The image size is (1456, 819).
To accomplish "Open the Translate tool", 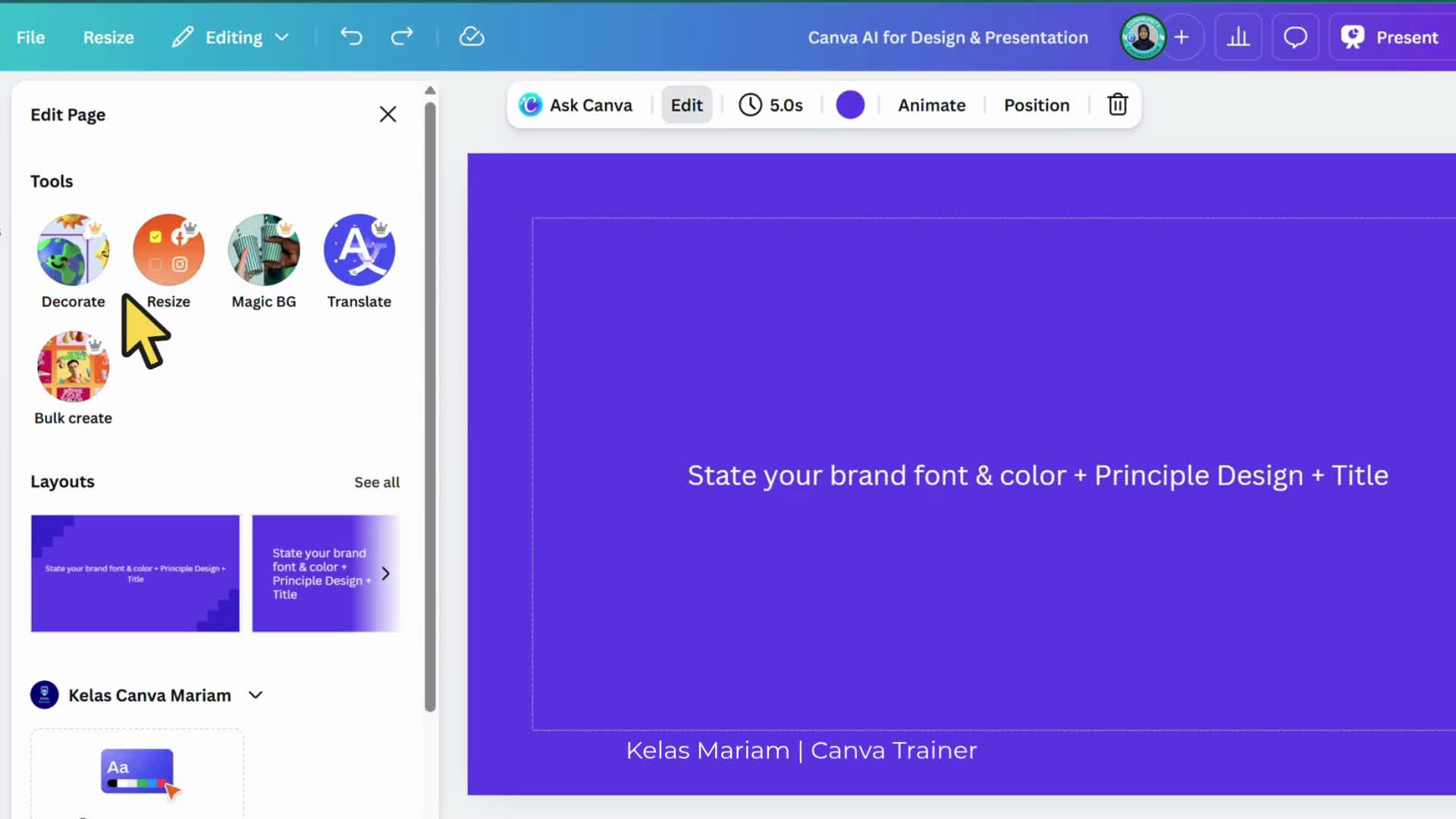I will (359, 262).
